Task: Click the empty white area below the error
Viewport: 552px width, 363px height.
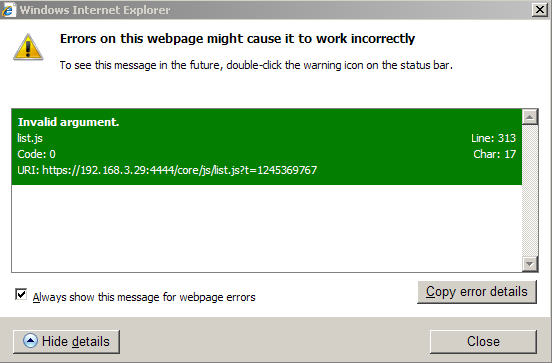Action: point(266,228)
